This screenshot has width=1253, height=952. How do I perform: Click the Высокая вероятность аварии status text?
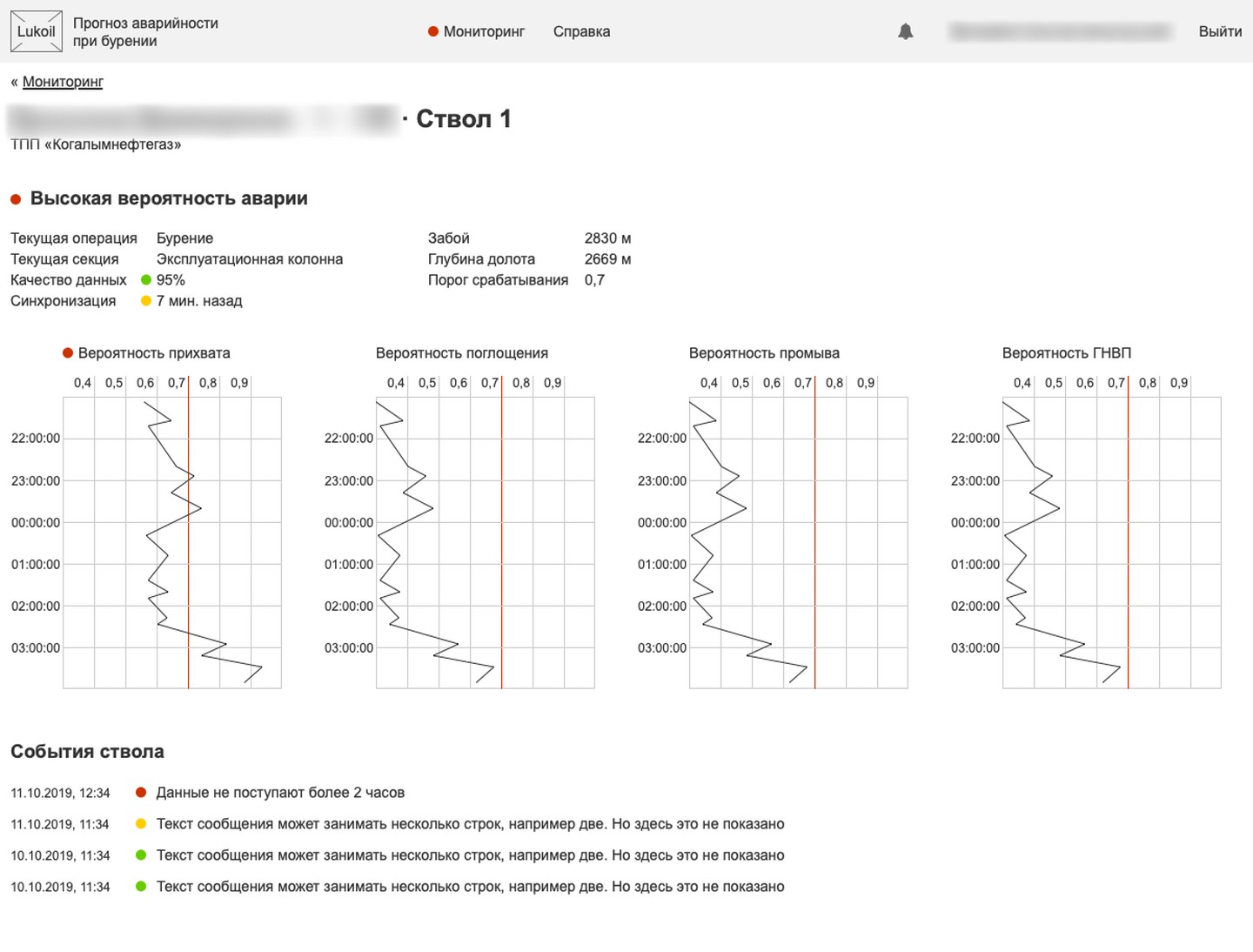tap(169, 198)
